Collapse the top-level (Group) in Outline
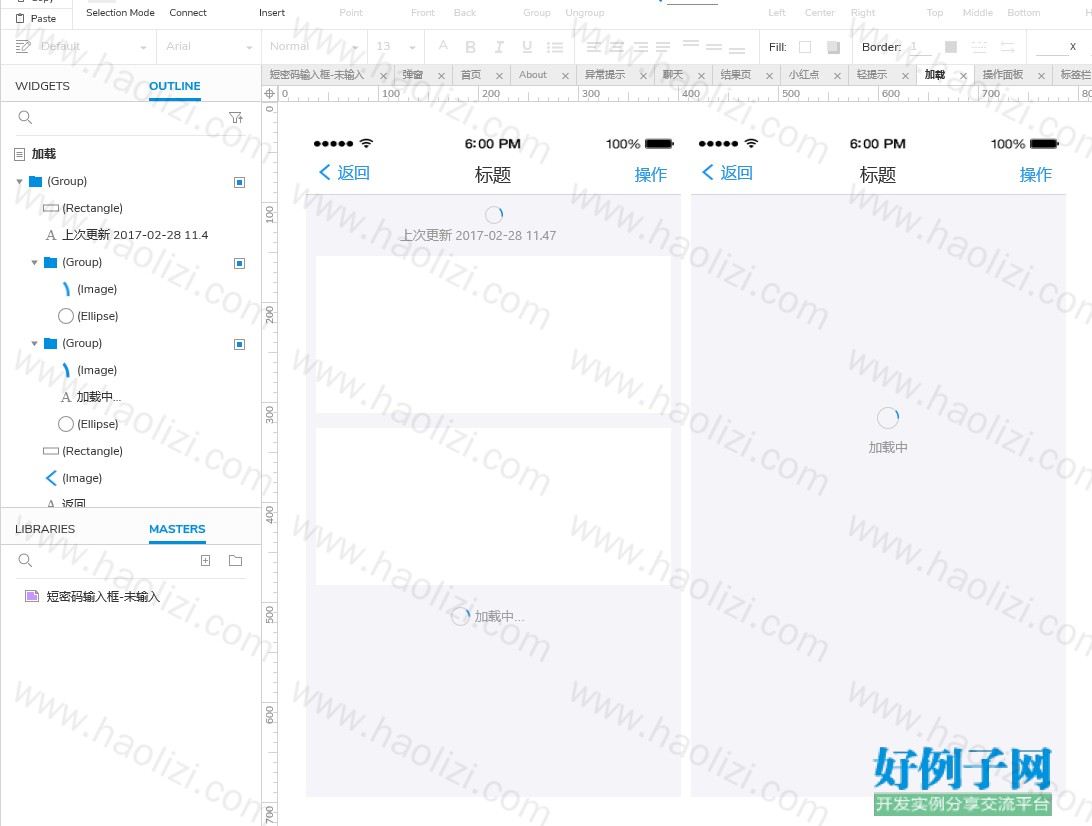1092x826 pixels. point(20,182)
